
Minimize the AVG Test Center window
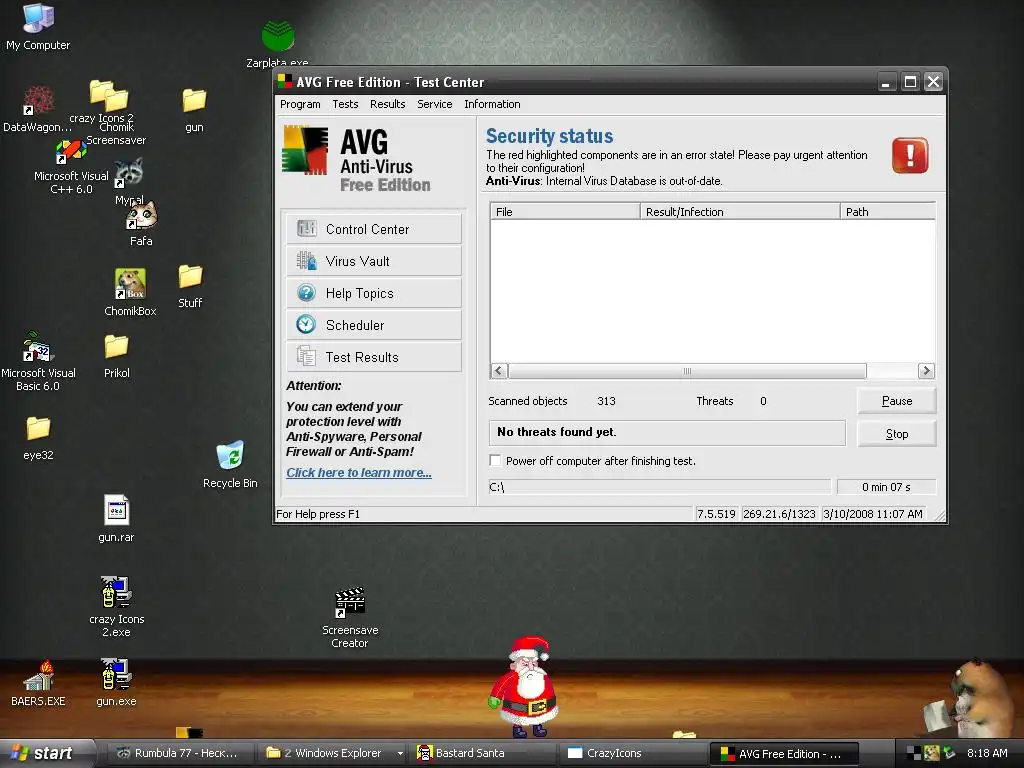(x=886, y=82)
